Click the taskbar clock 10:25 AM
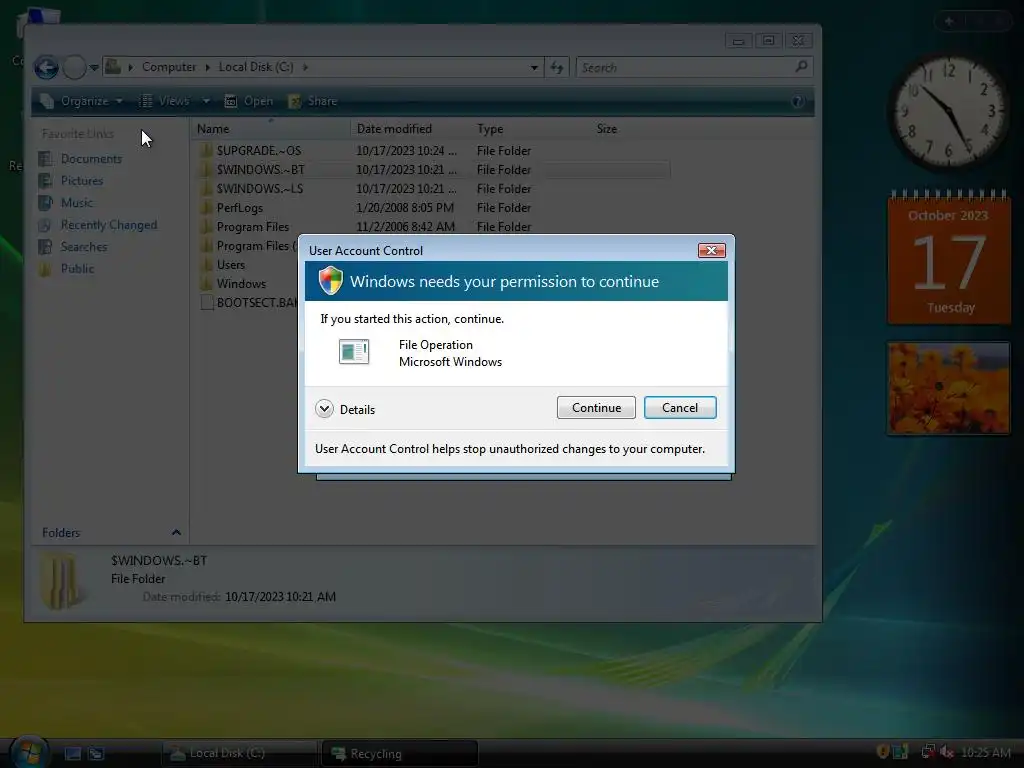Screen dimensions: 1024x768 tap(985, 752)
